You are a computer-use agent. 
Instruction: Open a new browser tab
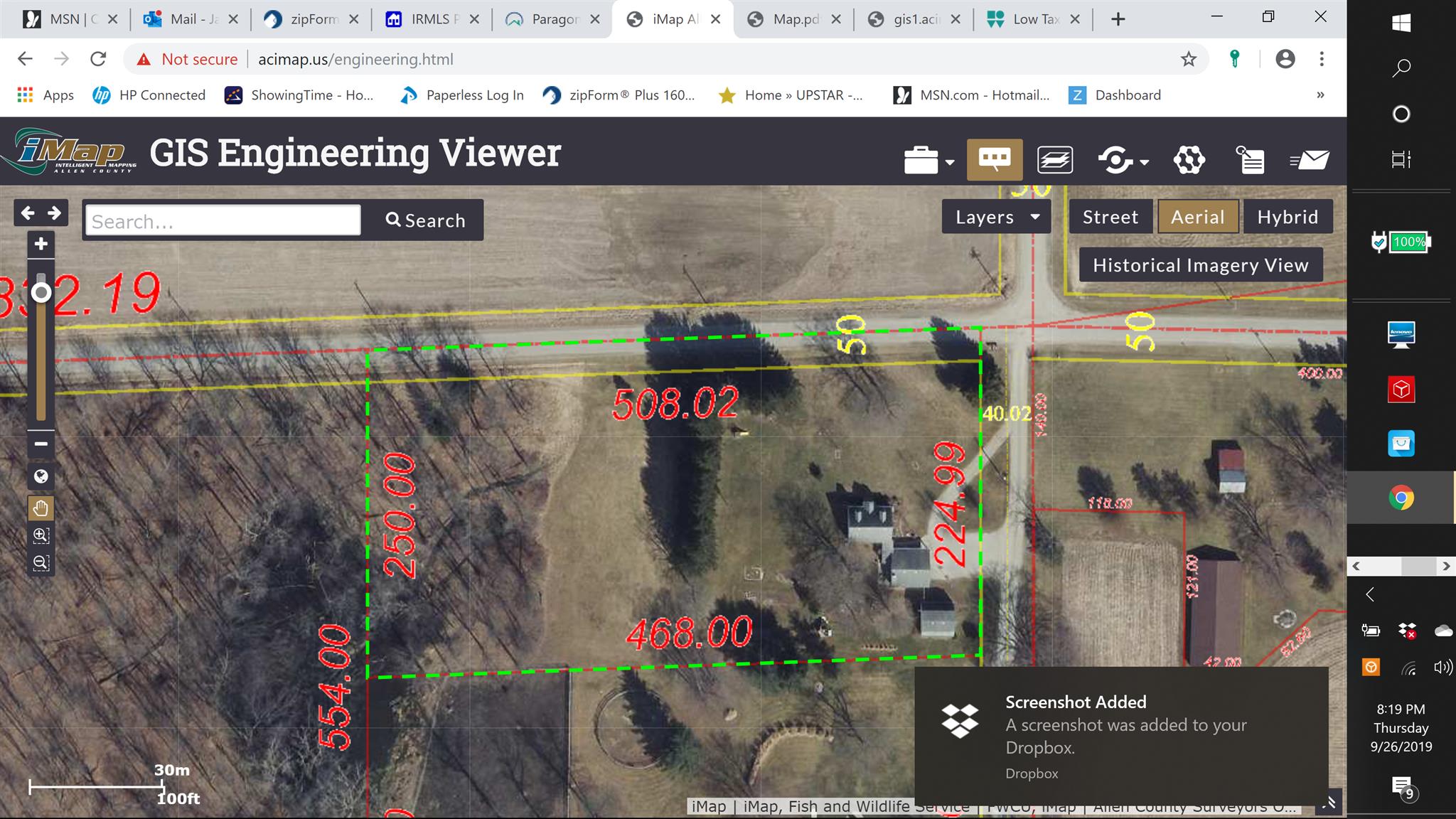pyautogui.click(x=1118, y=19)
